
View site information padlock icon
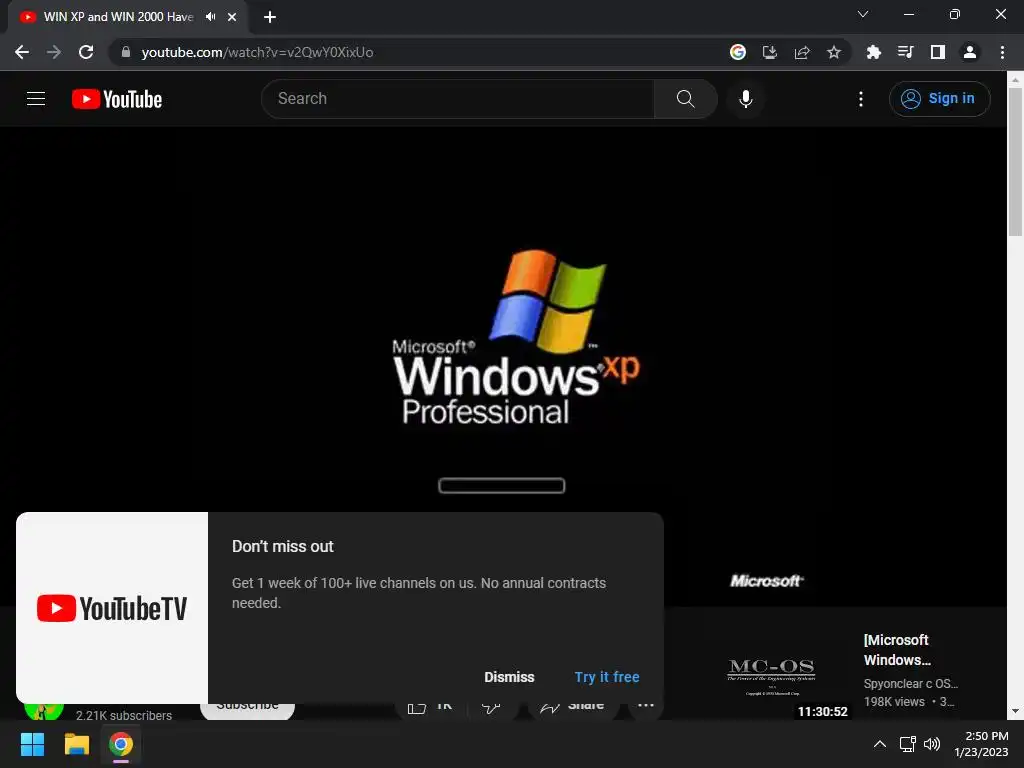125,52
